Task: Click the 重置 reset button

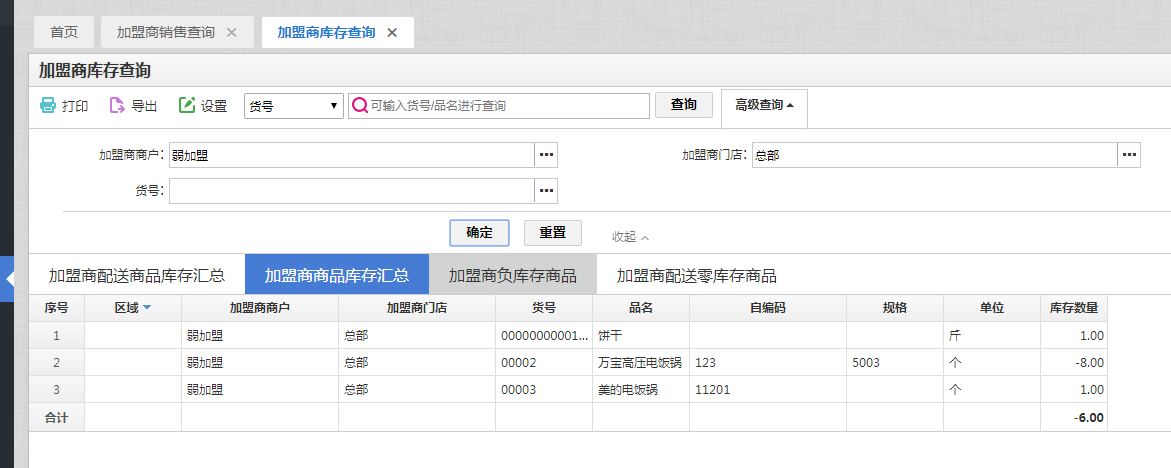Action: pyautogui.click(x=553, y=232)
